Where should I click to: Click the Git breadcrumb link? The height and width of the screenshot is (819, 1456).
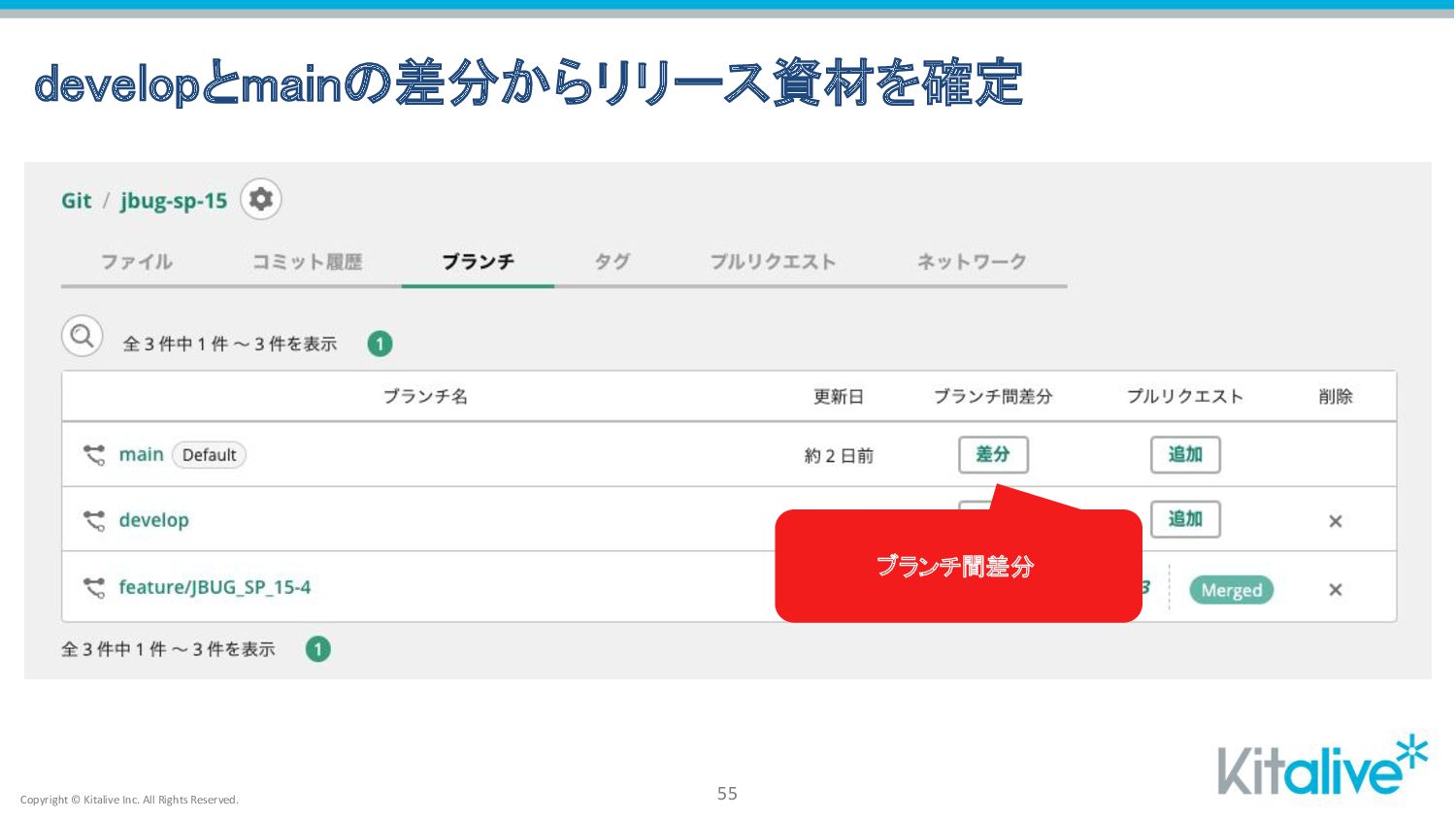click(x=77, y=201)
